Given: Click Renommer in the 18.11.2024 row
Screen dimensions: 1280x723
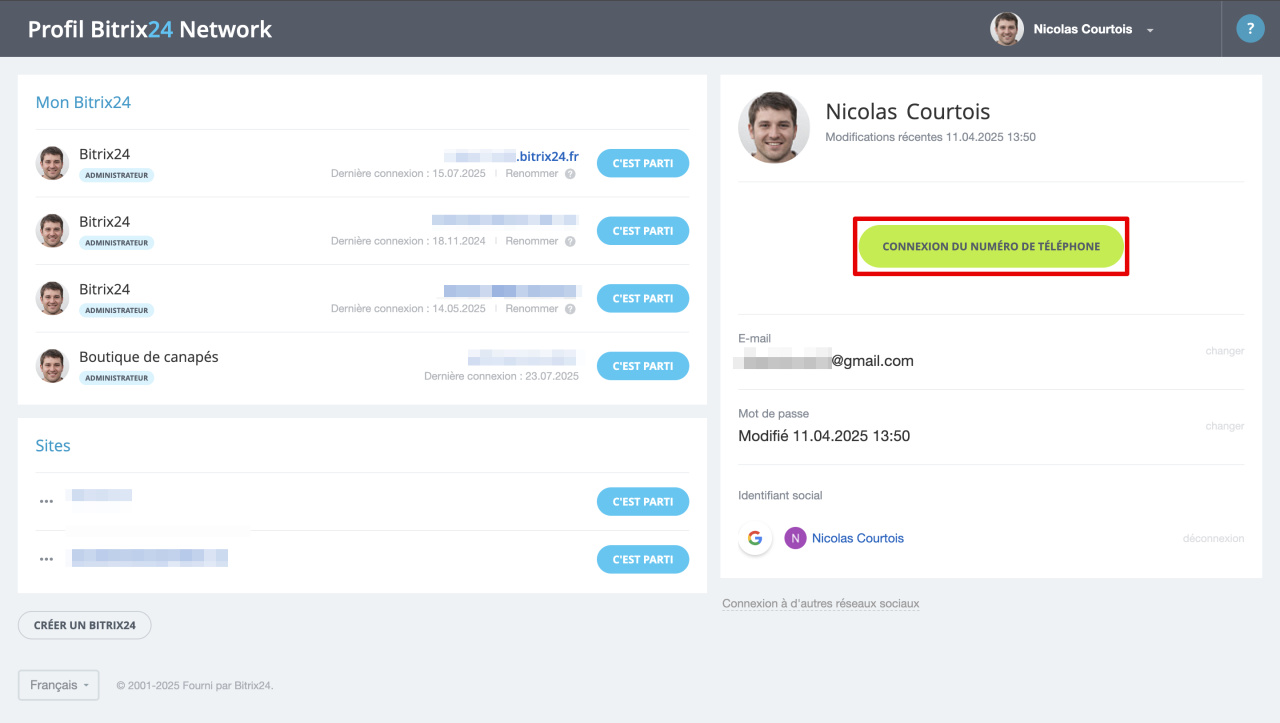Looking at the screenshot, I should (532, 241).
